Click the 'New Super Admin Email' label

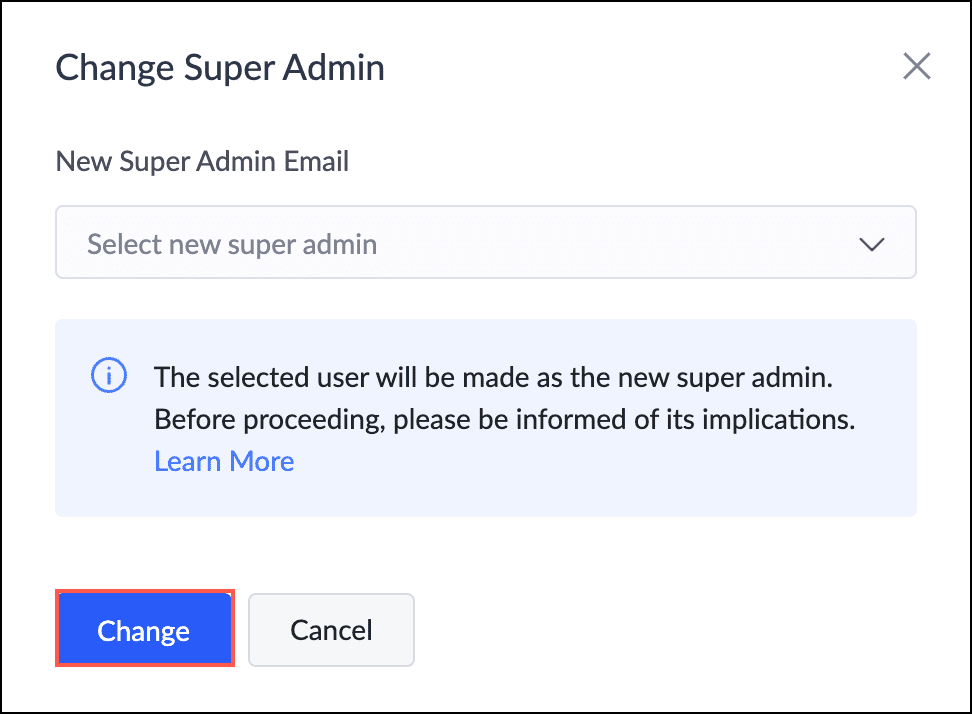202,162
